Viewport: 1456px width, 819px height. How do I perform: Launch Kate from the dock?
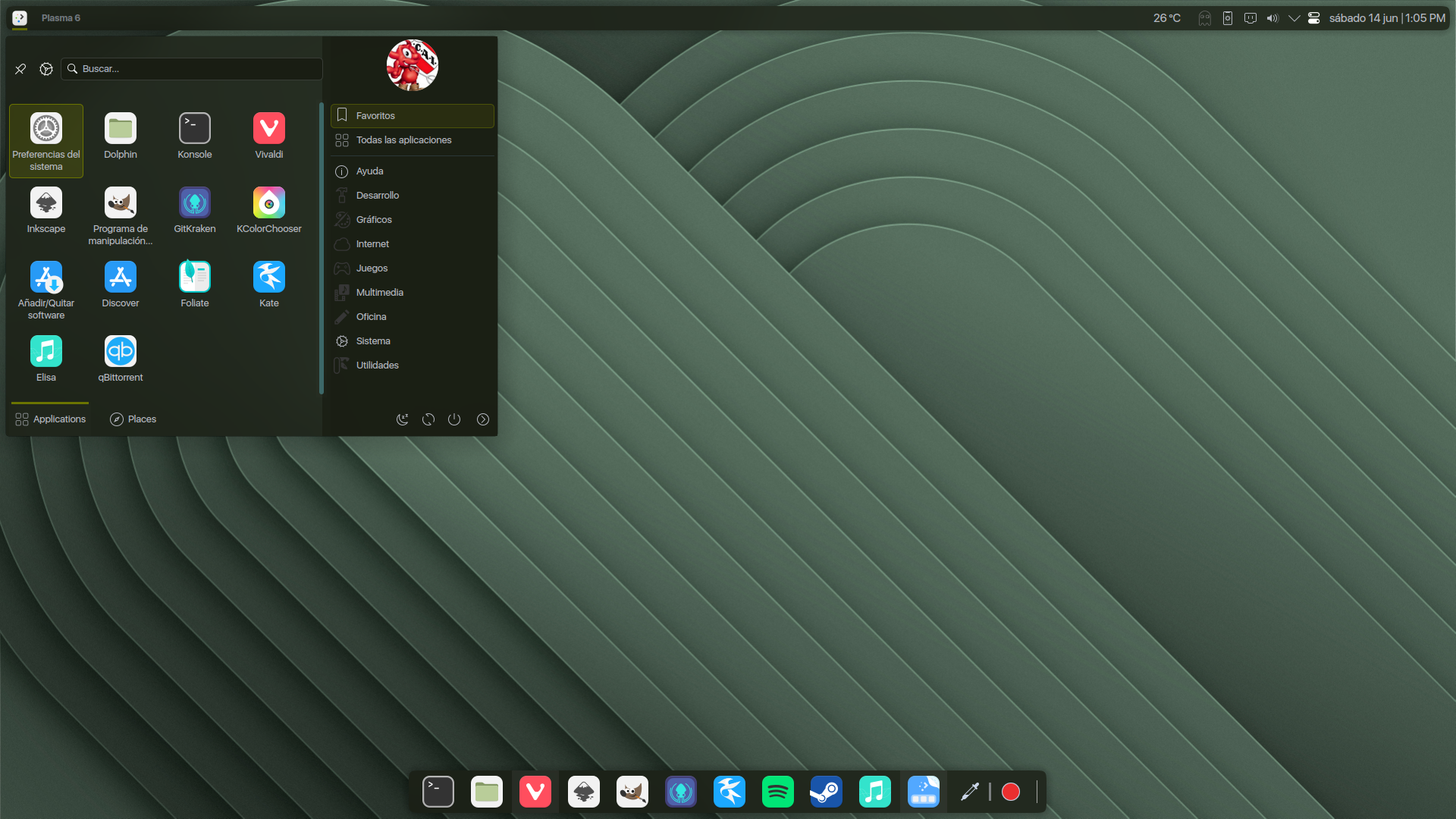tap(730, 792)
